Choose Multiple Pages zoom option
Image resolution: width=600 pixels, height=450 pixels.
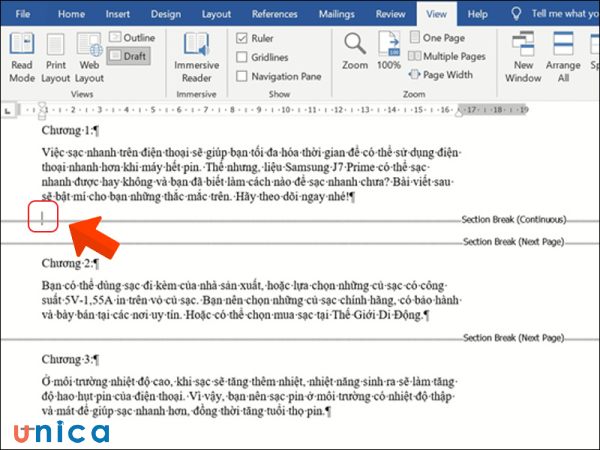tap(447, 56)
